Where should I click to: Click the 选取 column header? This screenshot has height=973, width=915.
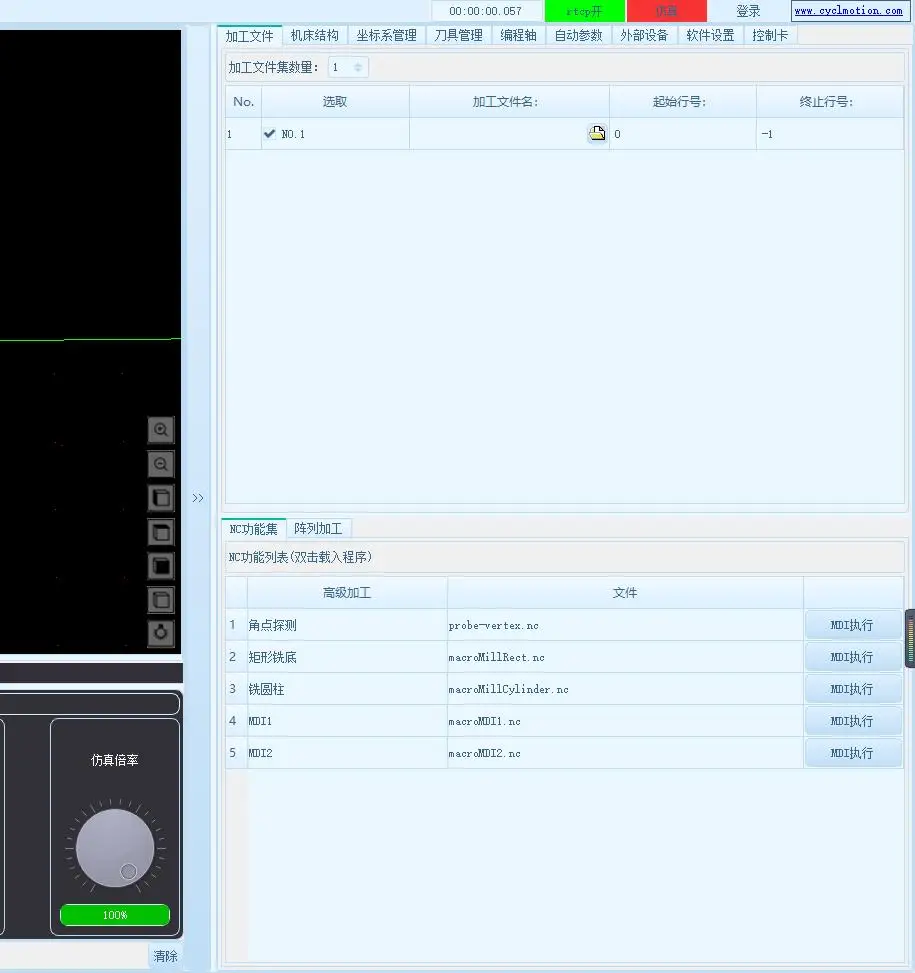[x=335, y=102]
